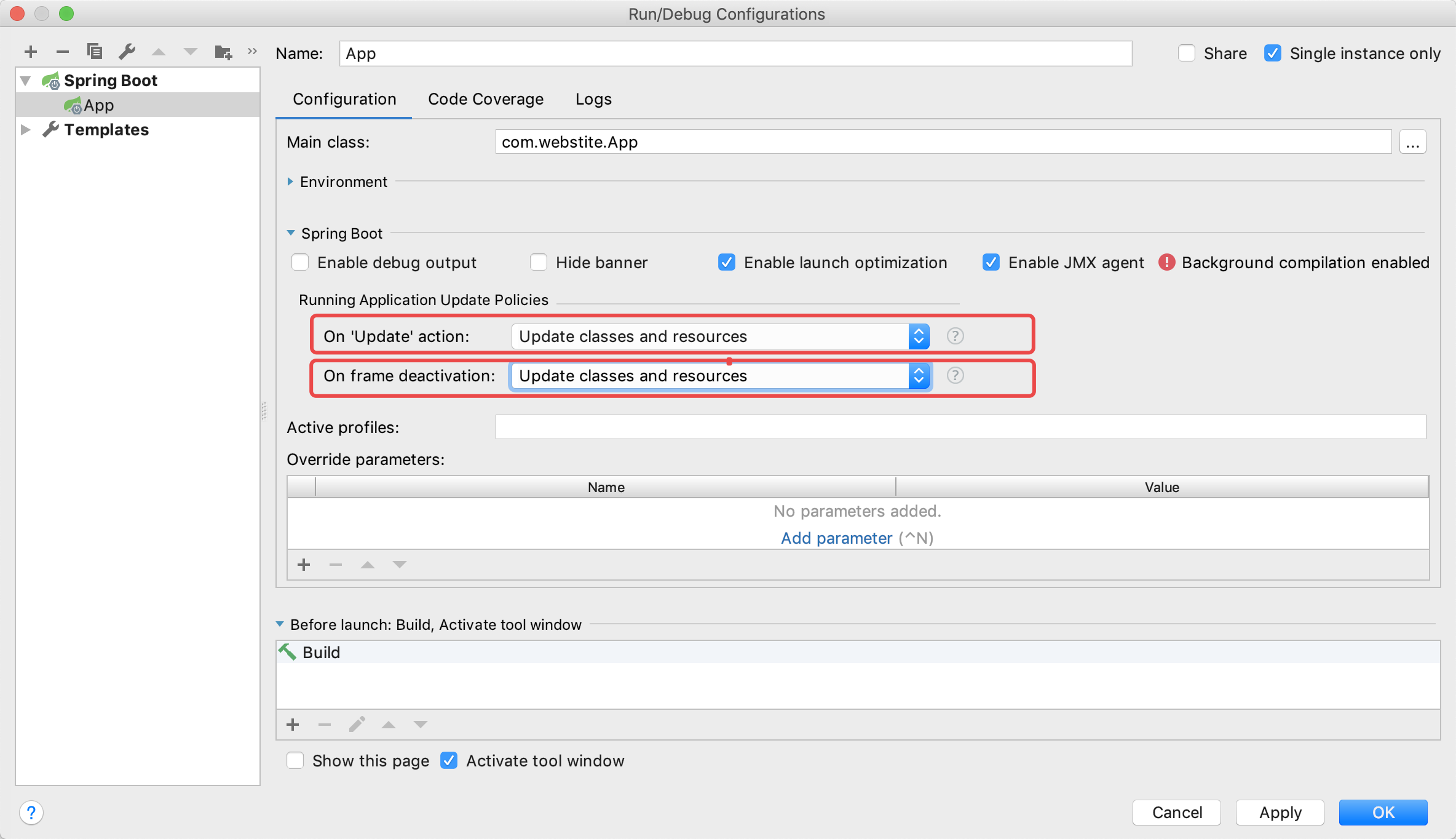
Task: Add a Before launch task with plus icon
Action: click(x=293, y=725)
